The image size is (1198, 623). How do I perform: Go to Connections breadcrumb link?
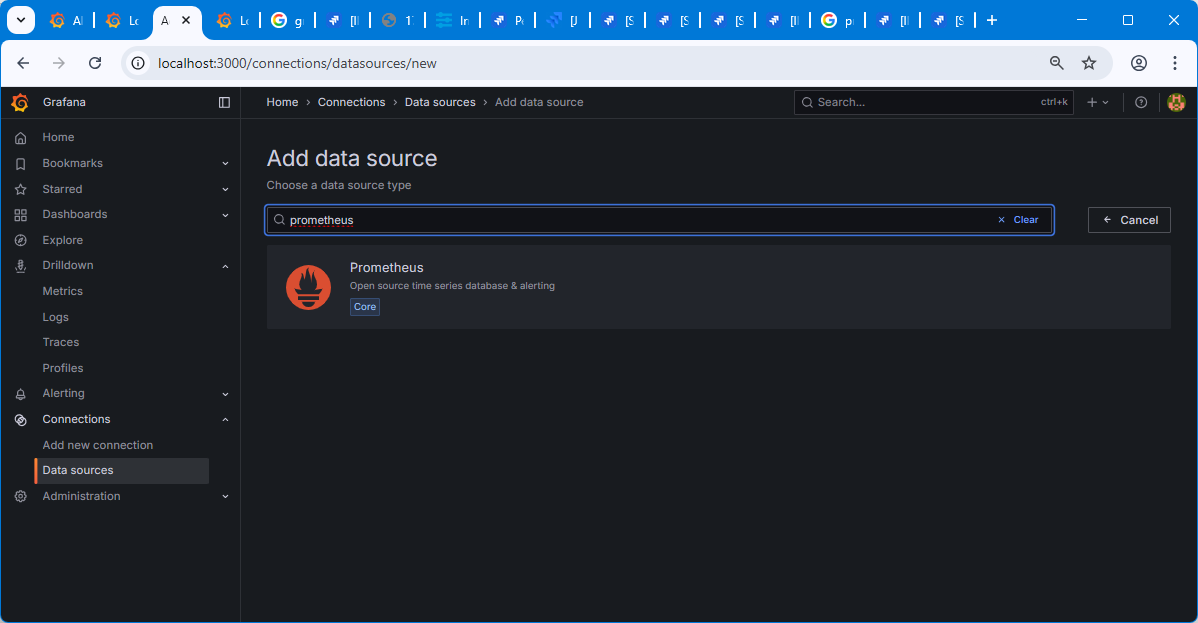[351, 102]
